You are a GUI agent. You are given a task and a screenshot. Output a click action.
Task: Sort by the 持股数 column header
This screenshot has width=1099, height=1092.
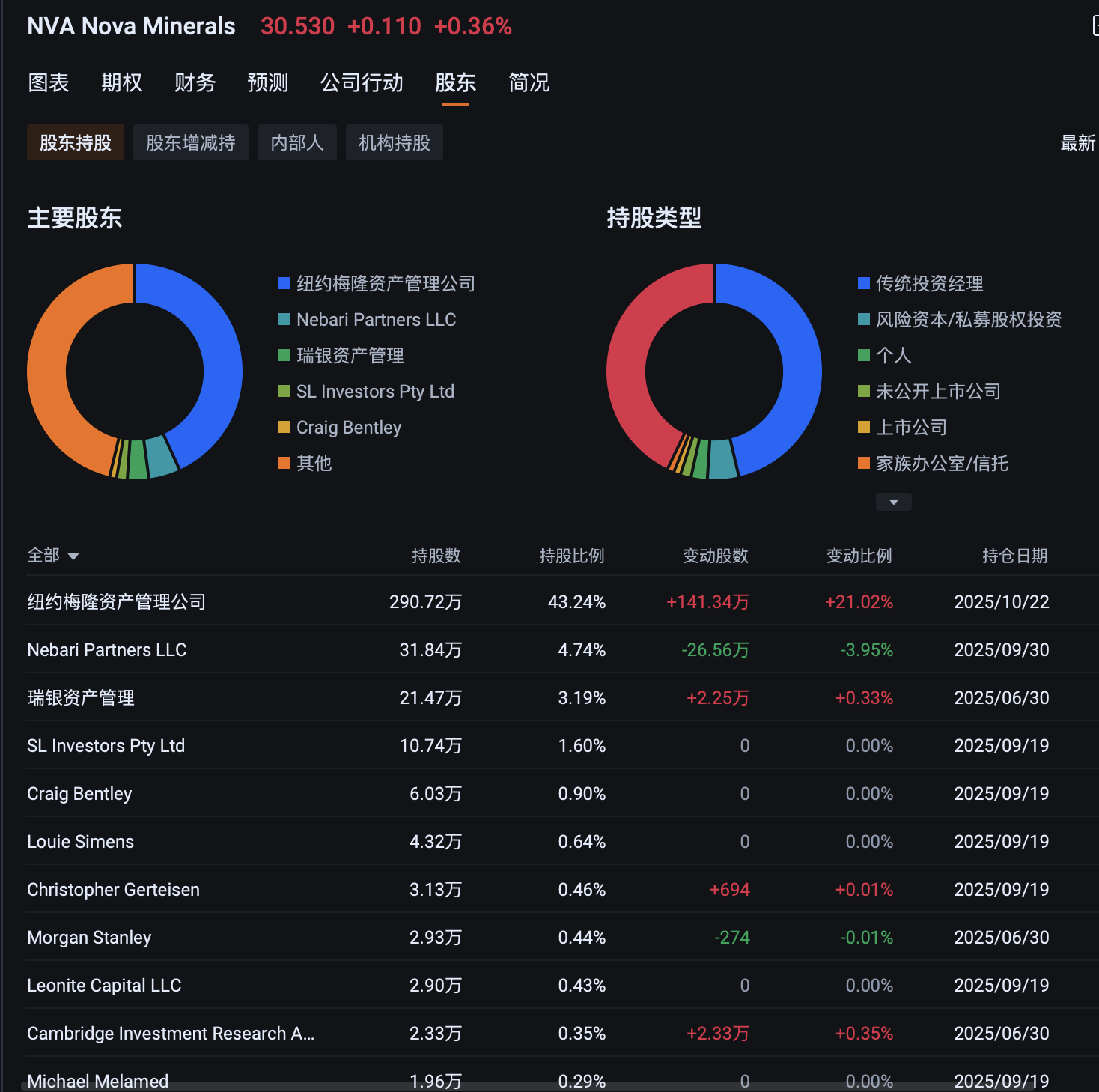[x=436, y=556]
